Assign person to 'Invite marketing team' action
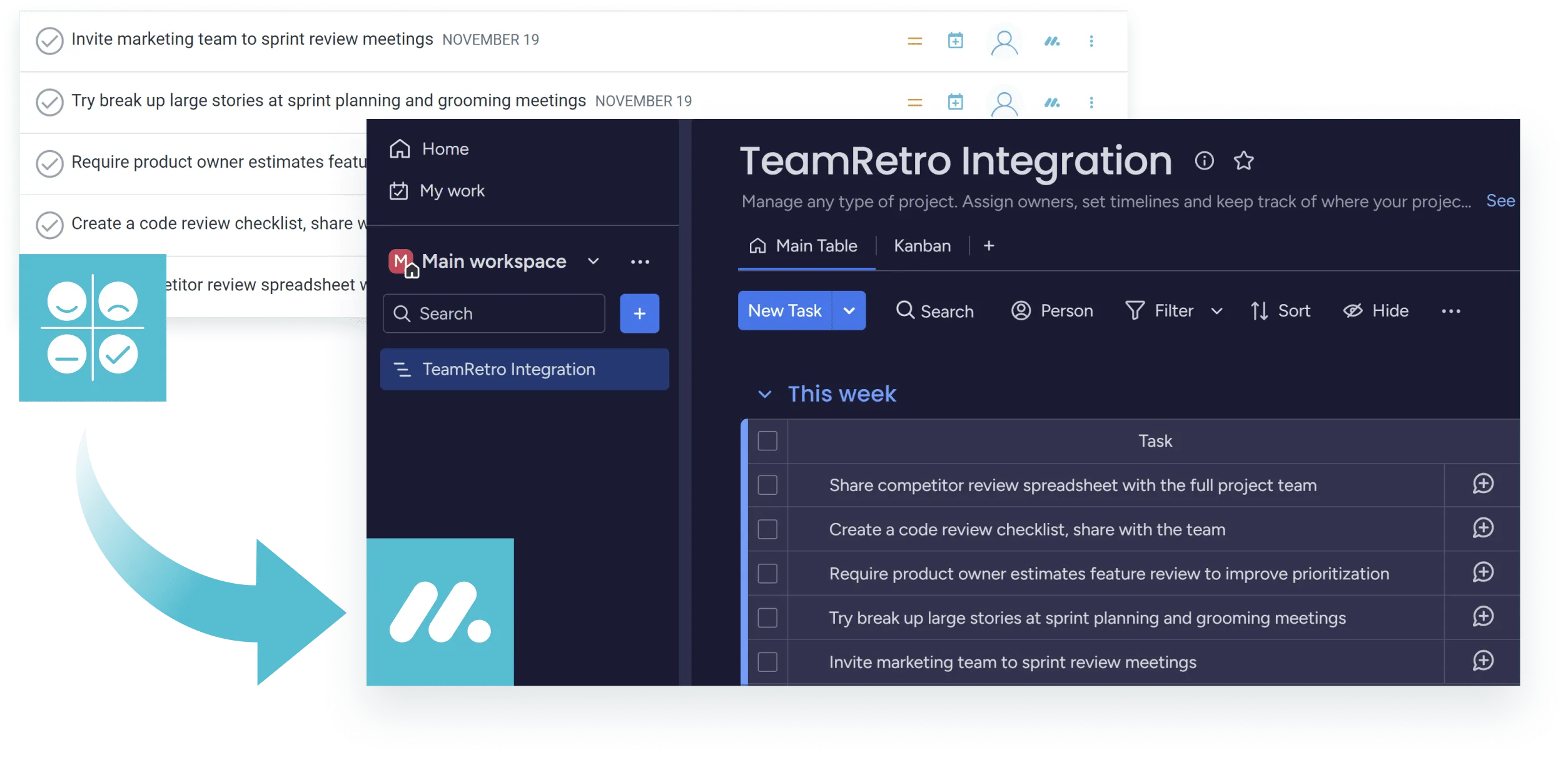The width and height of the screenshot is (1568, 757). [x=1004, y=43]
